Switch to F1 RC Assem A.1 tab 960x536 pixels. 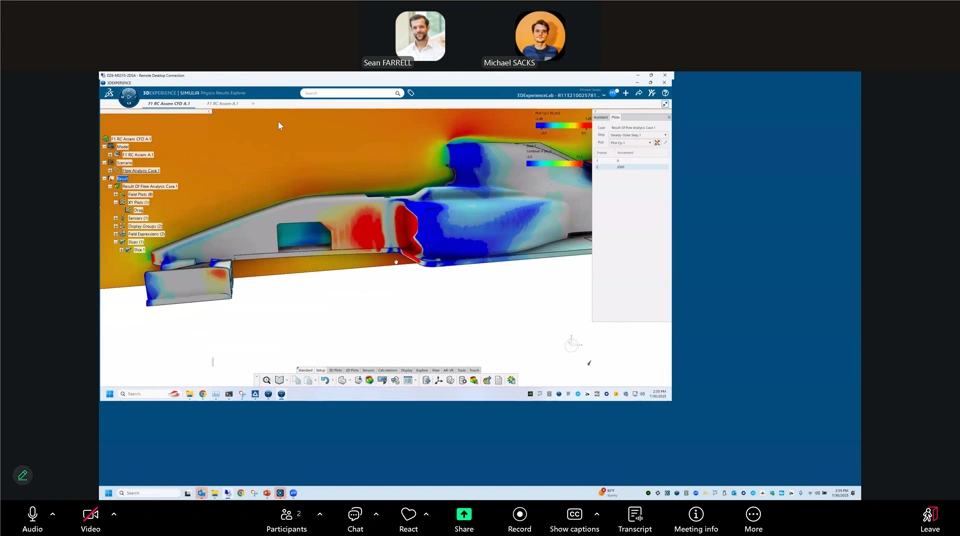click(223, 104)
